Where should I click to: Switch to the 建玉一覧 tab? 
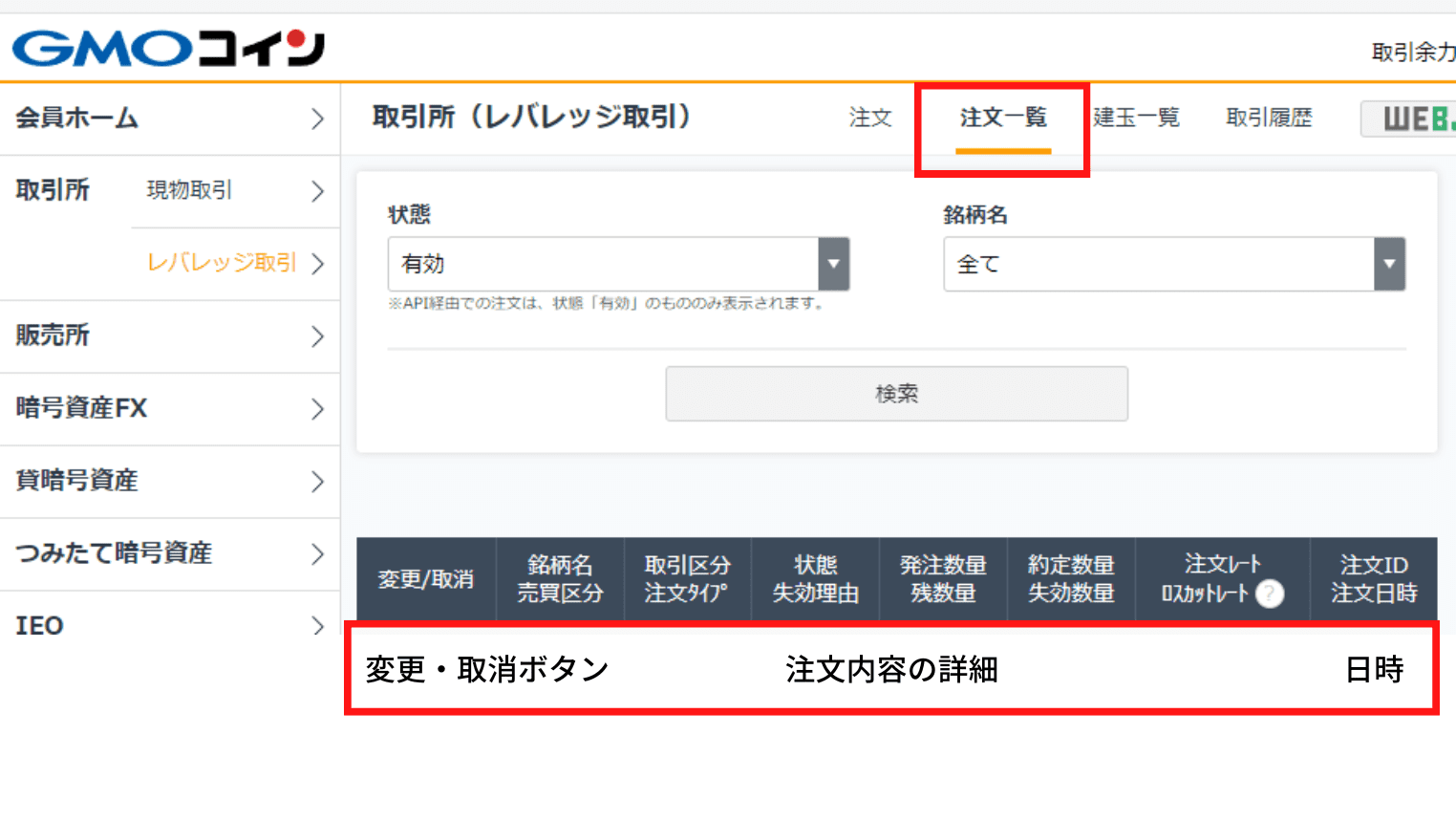click(x=1137, y=118)
